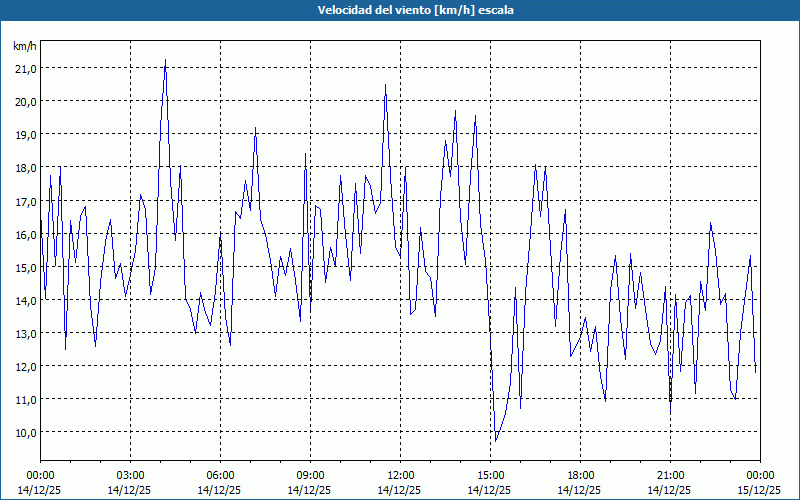Viewport: 800px width, 500px height.
Task: Click the 12,0 y-axis label
Action: tap(25, 366)
